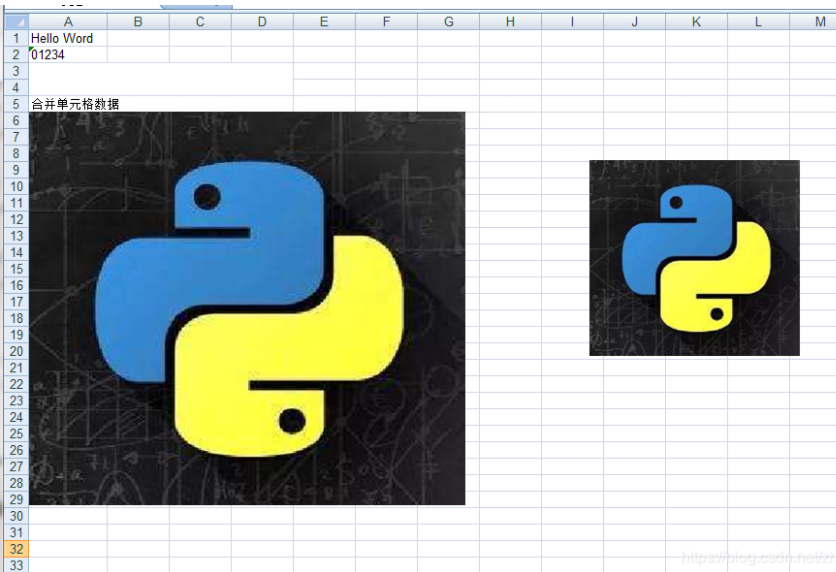Select row 21 header
The image size is (836, 572).
click(17, 368)
